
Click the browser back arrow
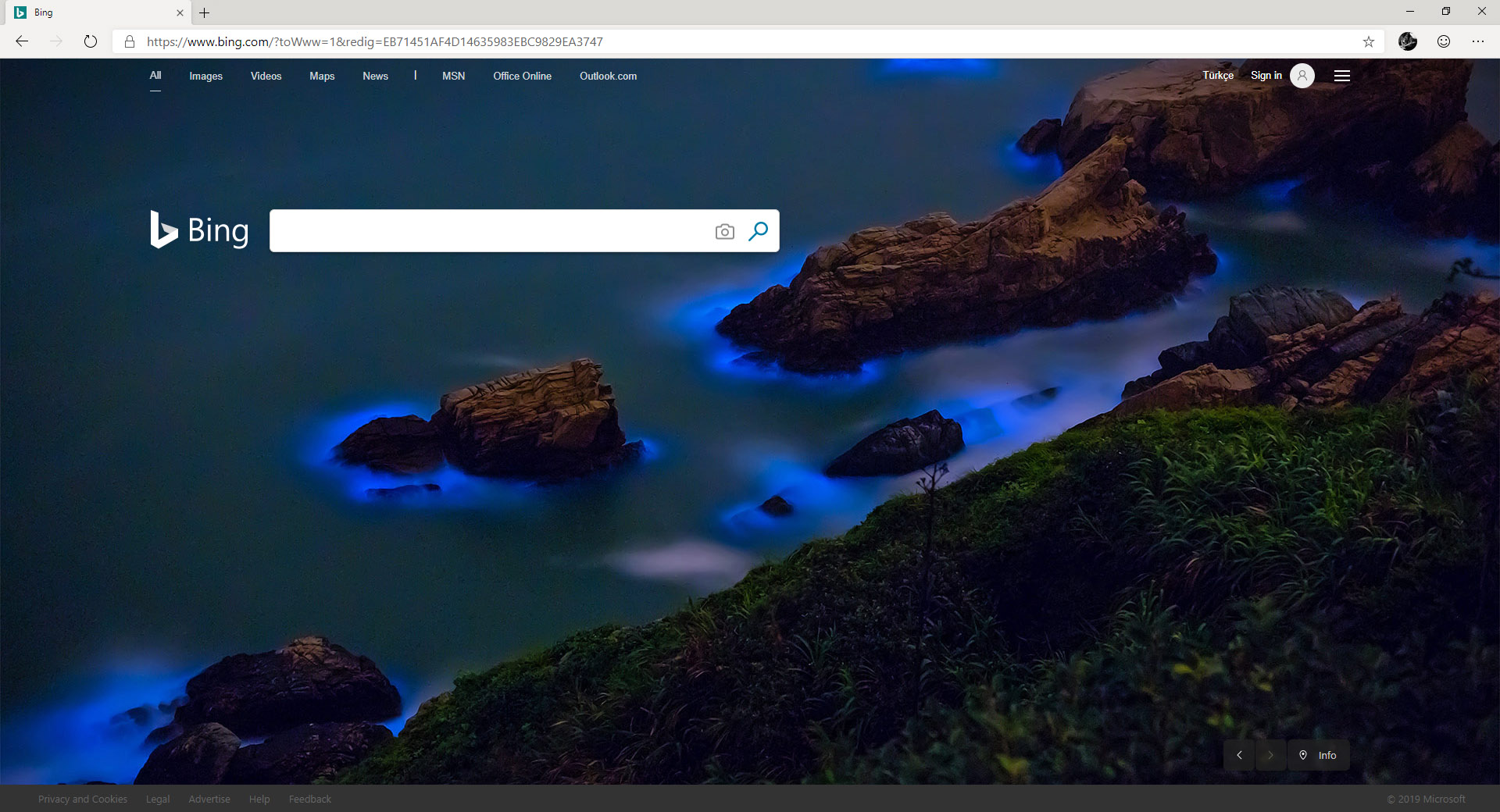point(22,41)
